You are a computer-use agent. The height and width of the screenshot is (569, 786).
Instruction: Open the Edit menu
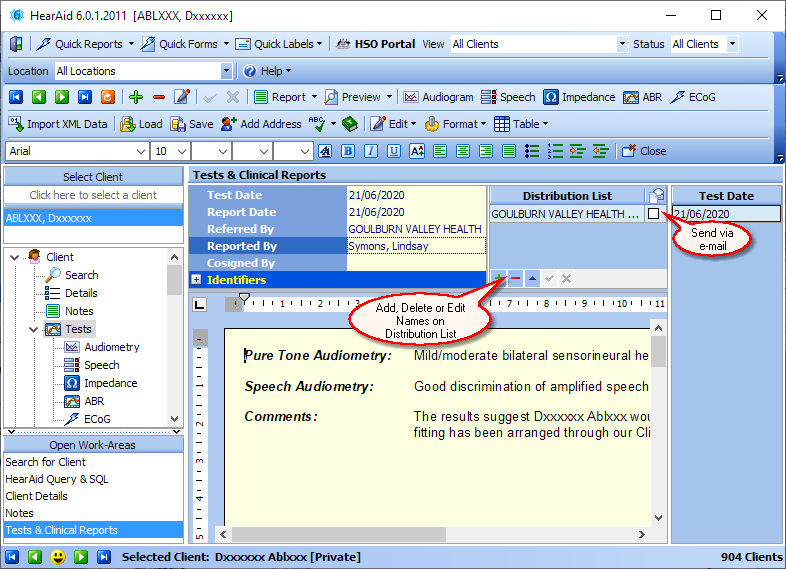coord(394,124)
